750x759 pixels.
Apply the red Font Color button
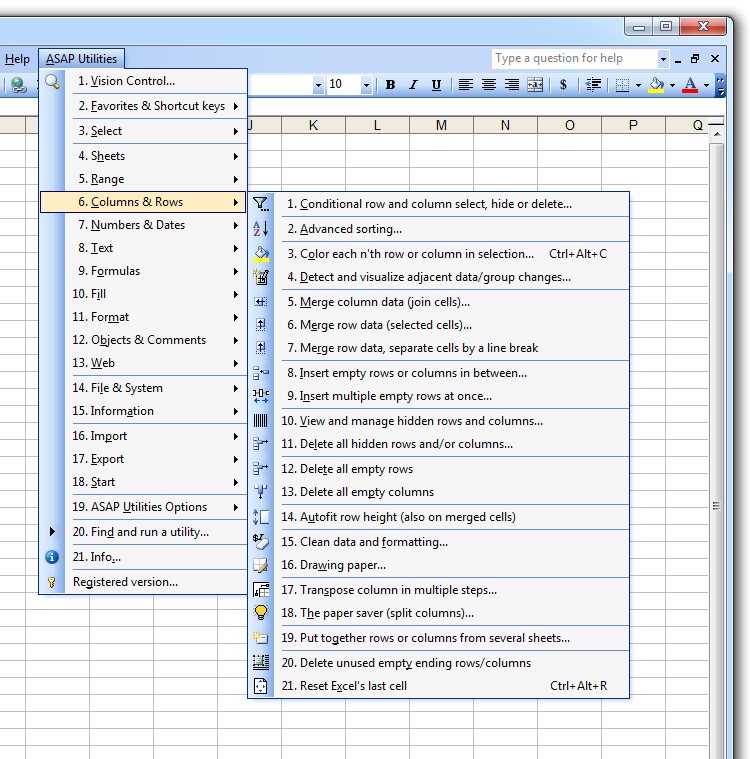click(x=690, y=85)
